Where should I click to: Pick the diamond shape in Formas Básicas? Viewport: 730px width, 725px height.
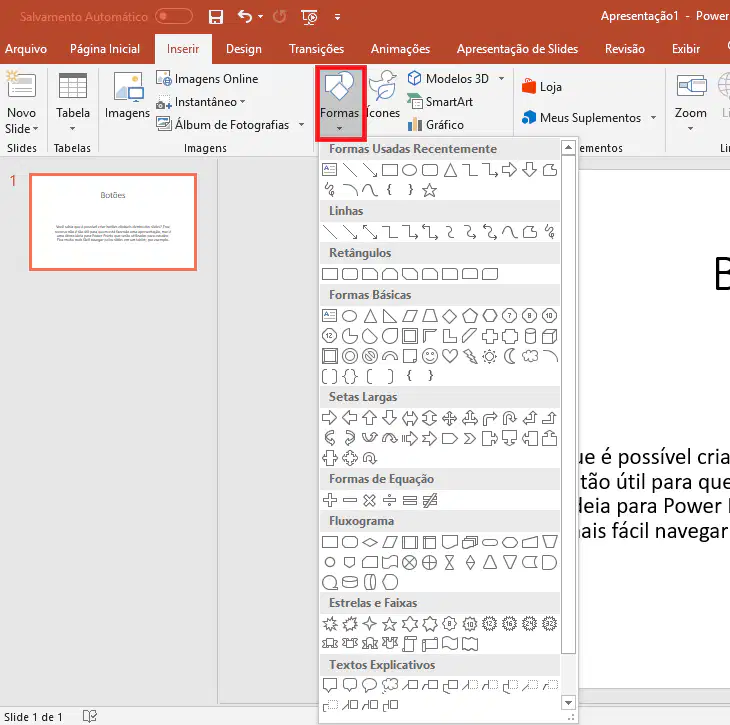(449, 316)
